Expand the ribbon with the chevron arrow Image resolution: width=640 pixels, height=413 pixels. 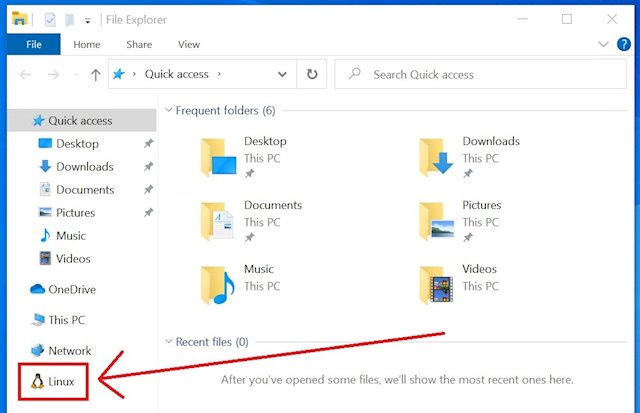603,44
